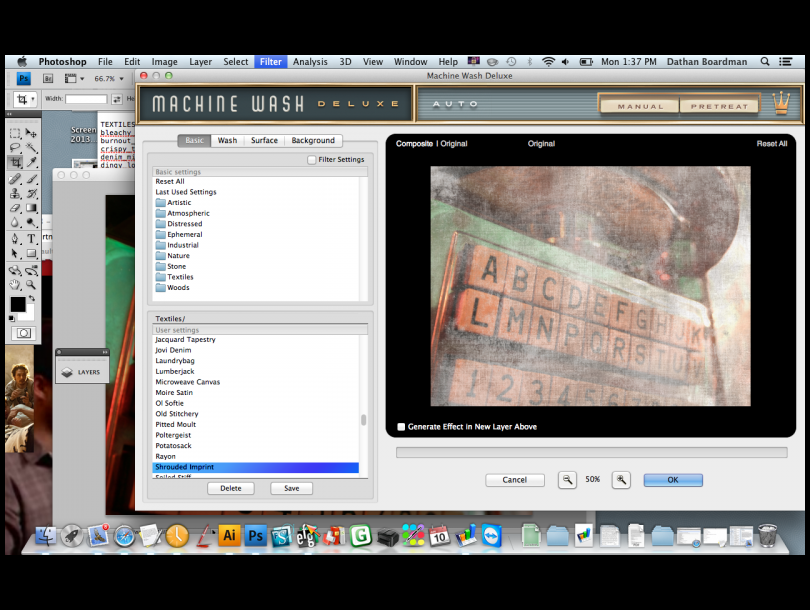810x610 pixels.
Task: Open the Analysis menu
Action: point(310,61)
